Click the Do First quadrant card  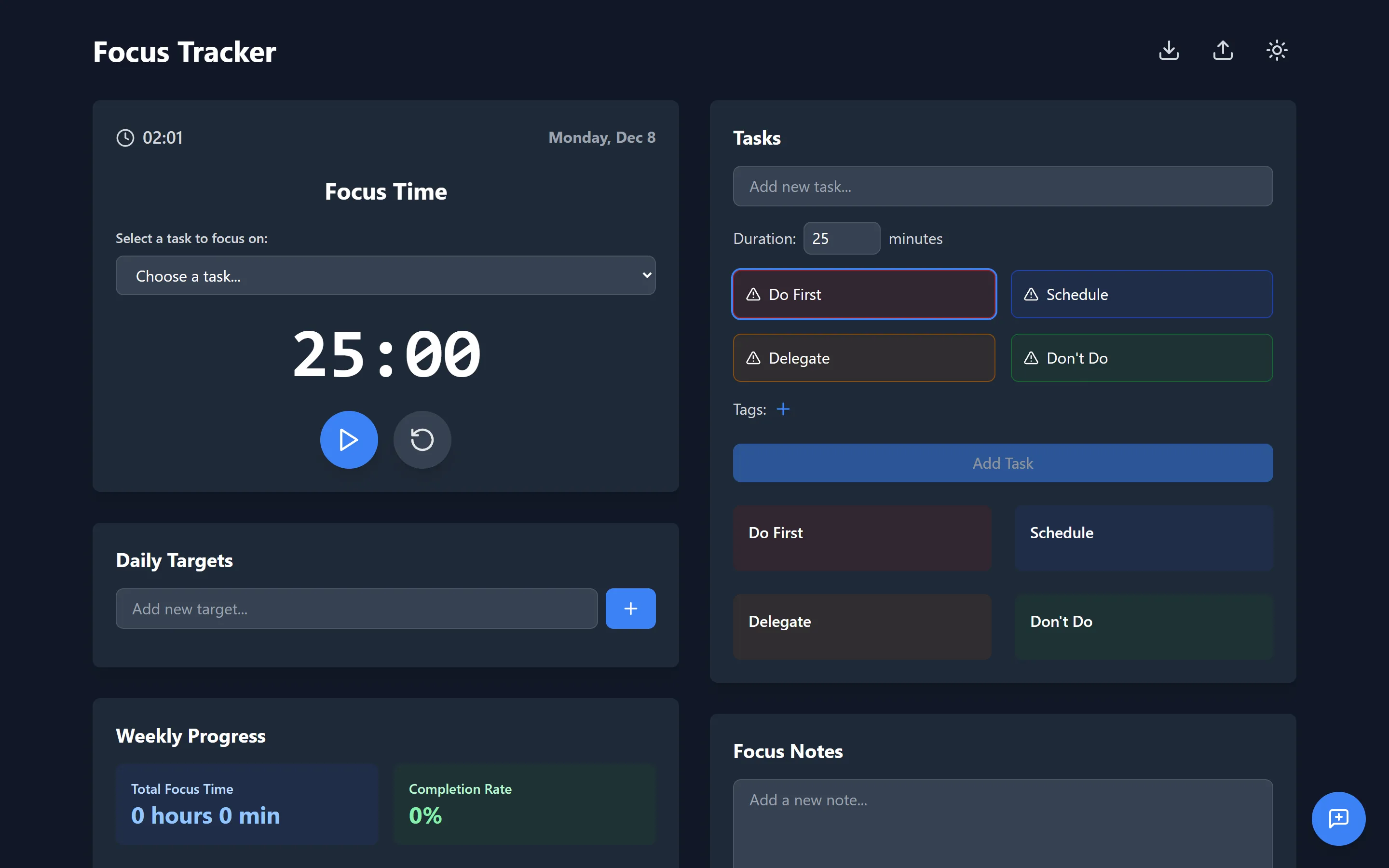click(862, 538)
